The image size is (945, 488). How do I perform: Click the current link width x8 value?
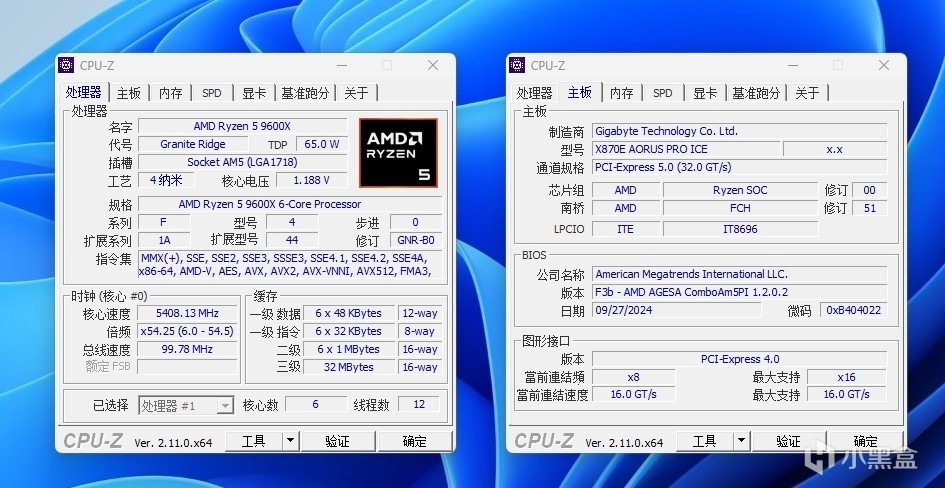(x=633, y=377)
